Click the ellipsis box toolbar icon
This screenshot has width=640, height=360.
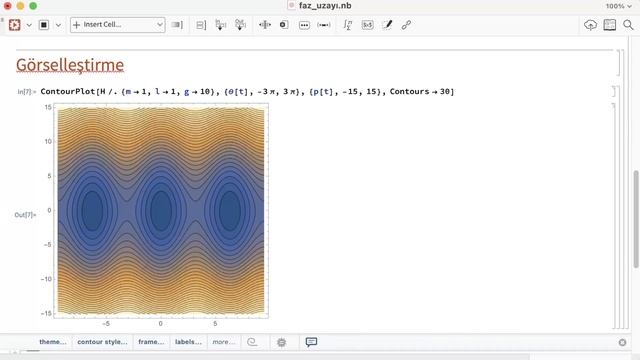[x=304, y=25]
